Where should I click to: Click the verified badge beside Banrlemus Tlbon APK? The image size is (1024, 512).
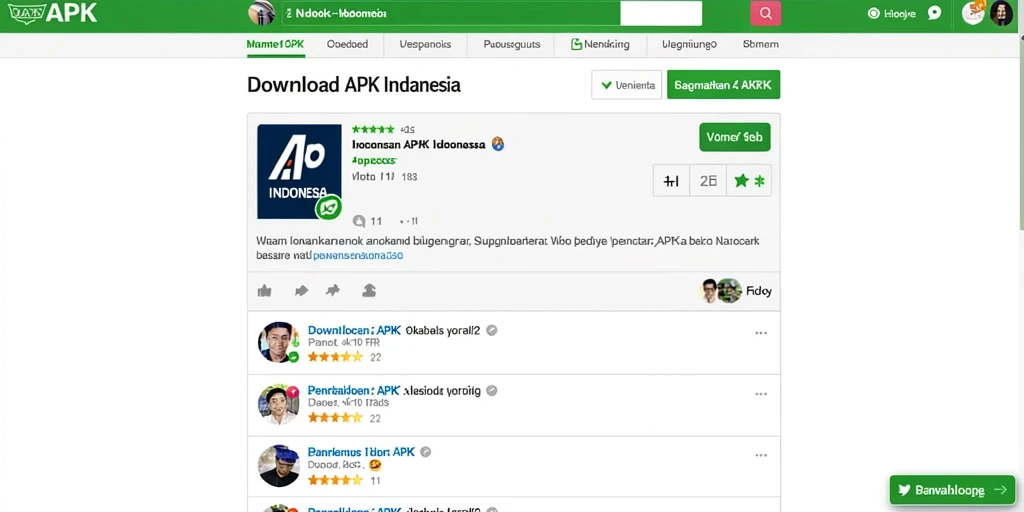click(425, 451)
